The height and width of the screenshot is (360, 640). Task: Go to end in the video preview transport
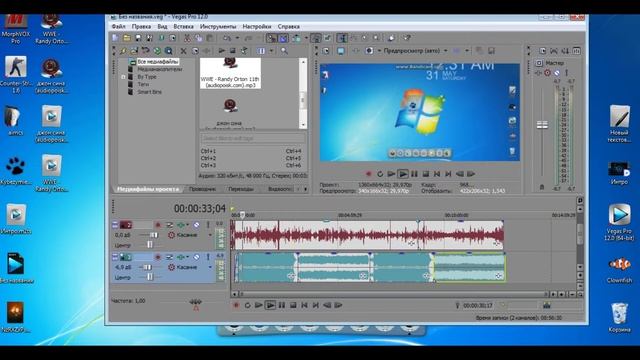tap(448, 174)
